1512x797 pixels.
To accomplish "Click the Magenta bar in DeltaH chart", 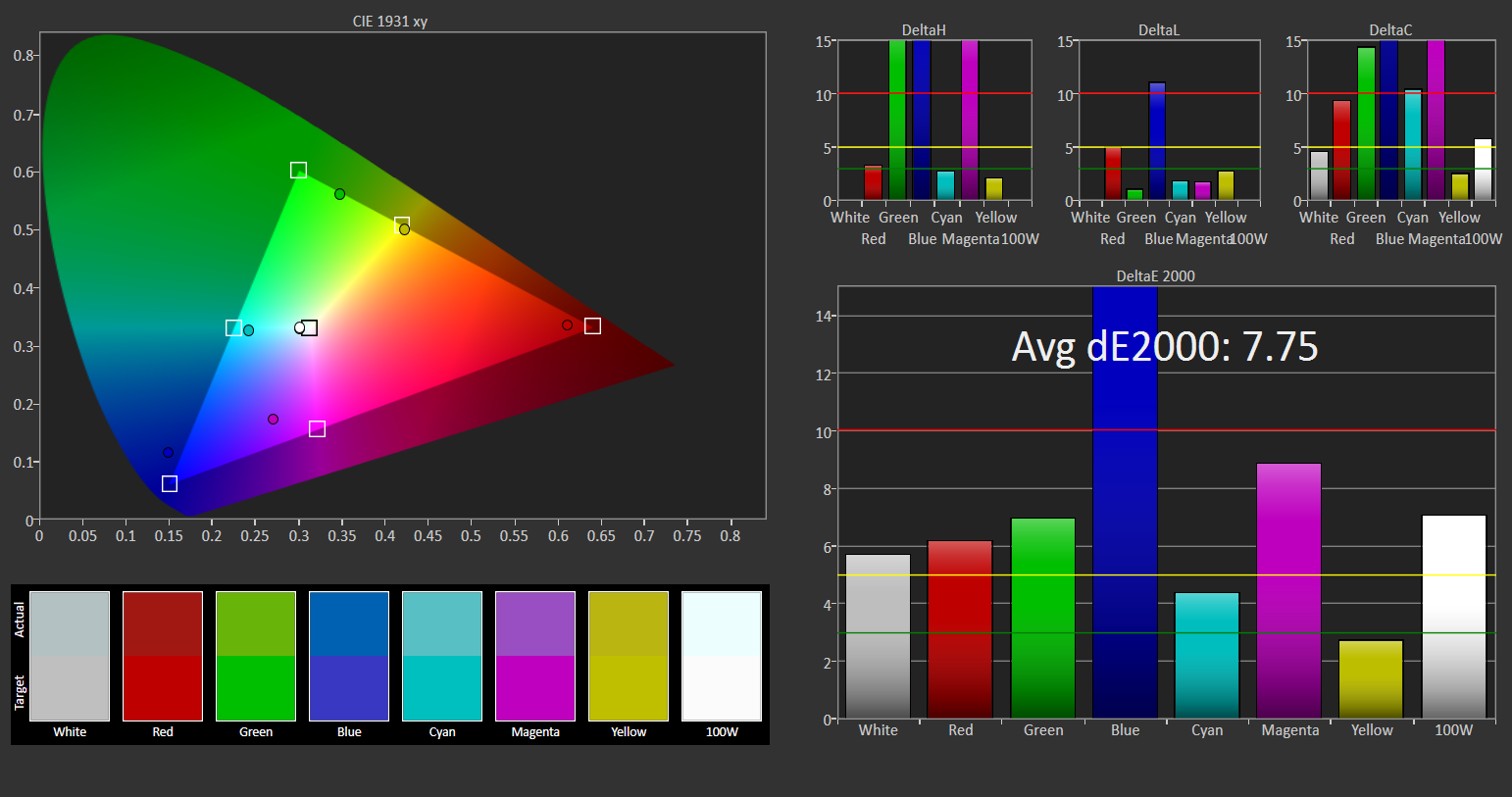I will point(970,121).
